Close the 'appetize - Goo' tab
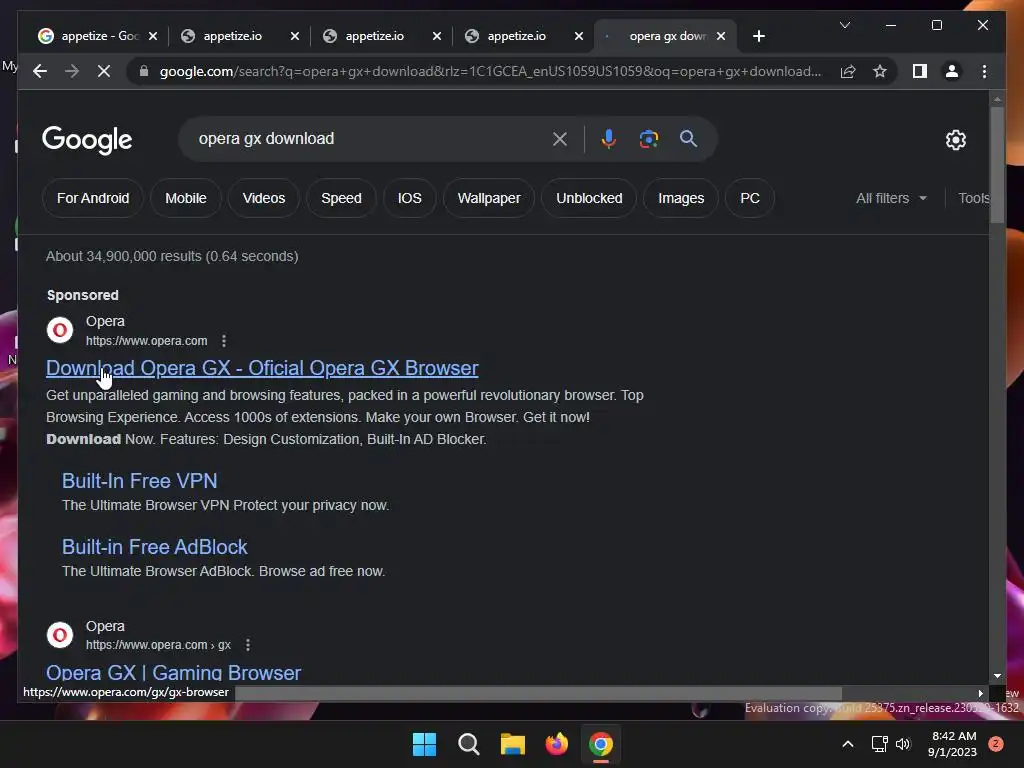The image size is (1024, 768). tap(153, 36)
